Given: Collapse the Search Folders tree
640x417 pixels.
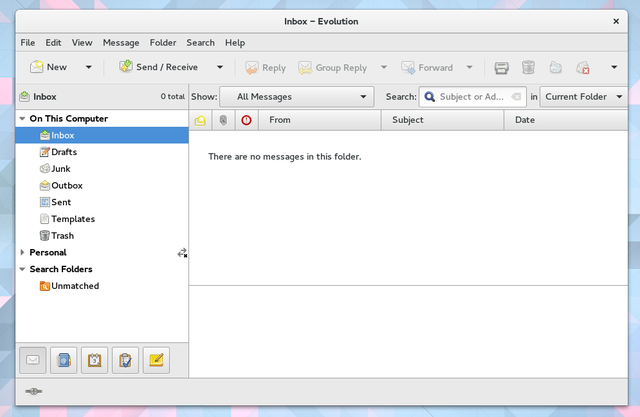Looking at the screenshot, I should tap(22, 269).
